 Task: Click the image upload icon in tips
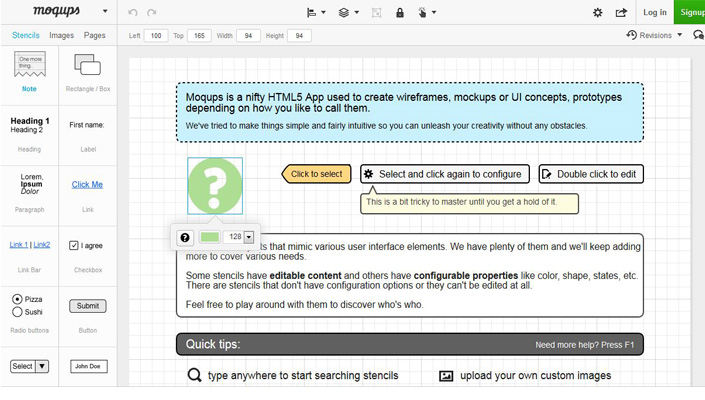[x=446, y=376]
